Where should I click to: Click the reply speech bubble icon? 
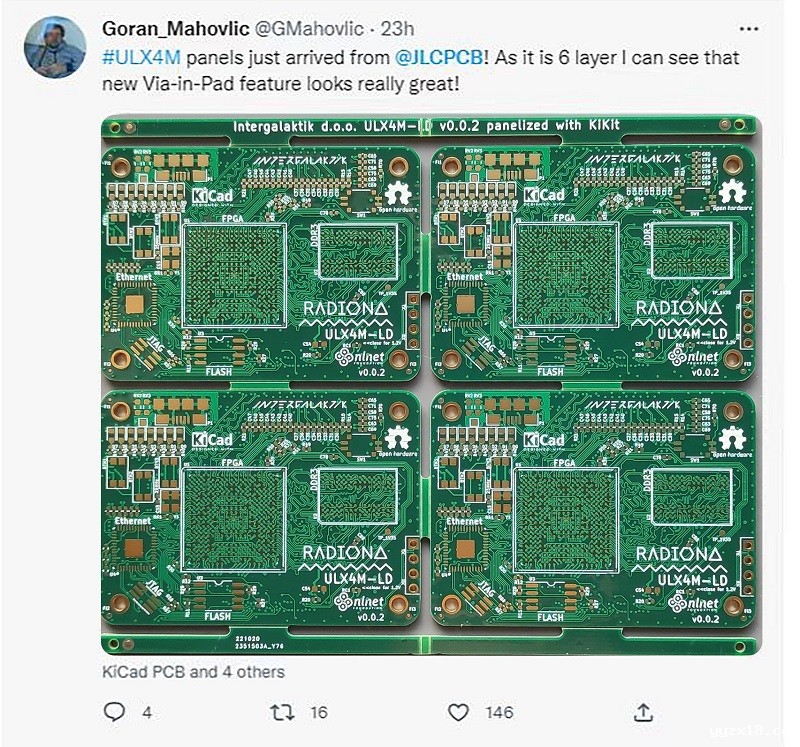(x=115, y=712)
